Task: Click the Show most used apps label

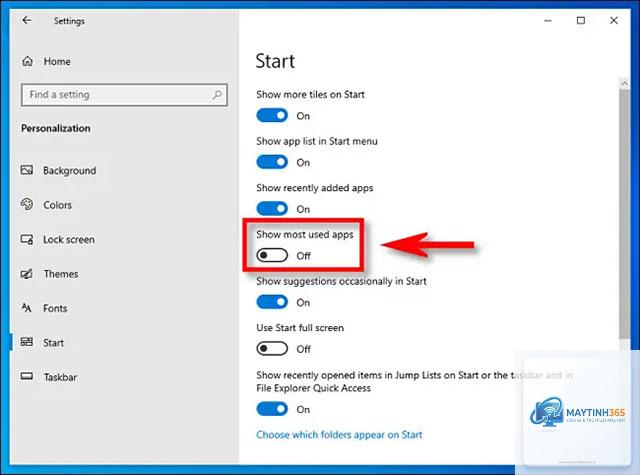Action: tap(305, 235)
